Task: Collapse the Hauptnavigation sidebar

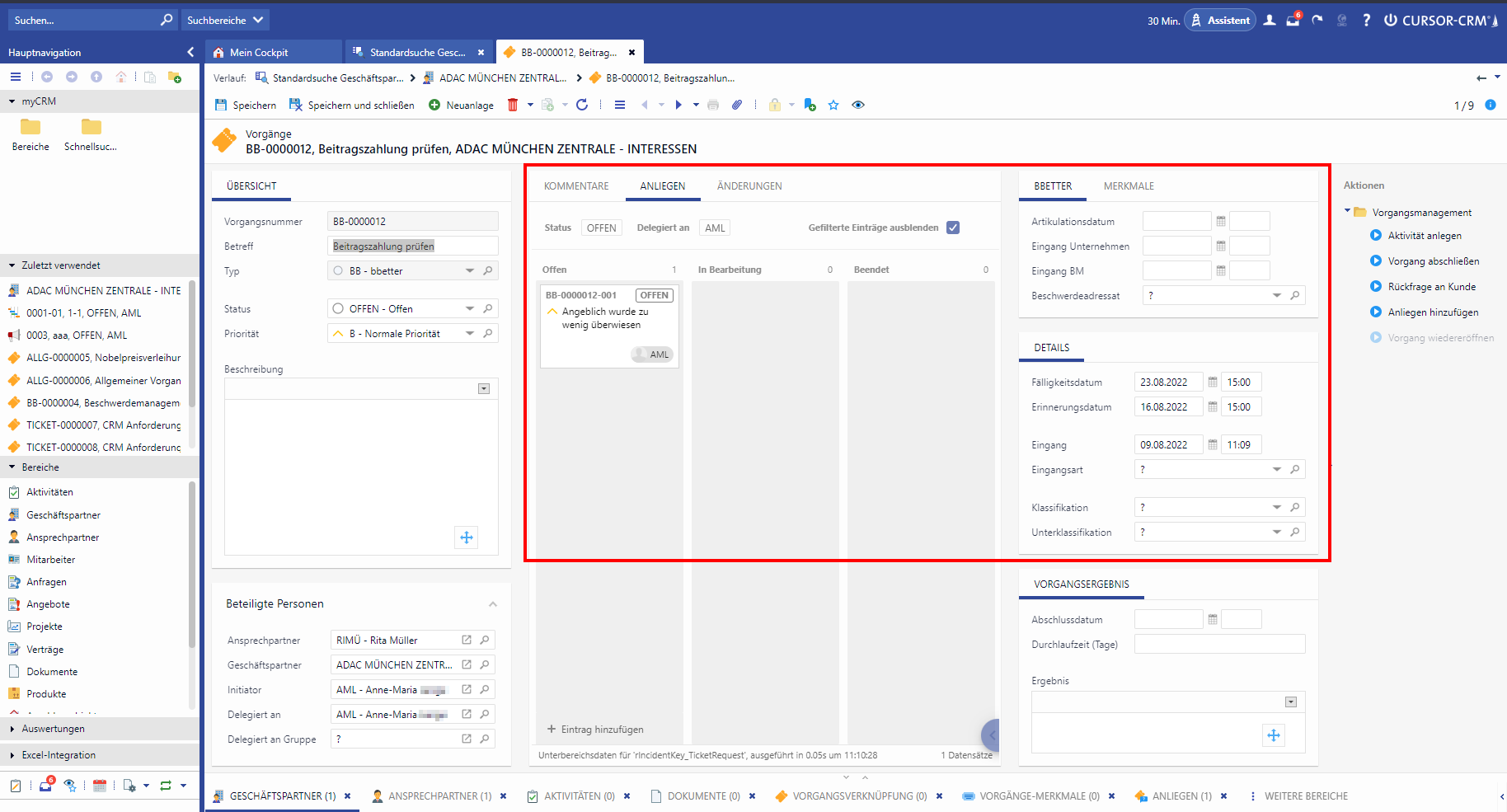Action: point(190,52)
